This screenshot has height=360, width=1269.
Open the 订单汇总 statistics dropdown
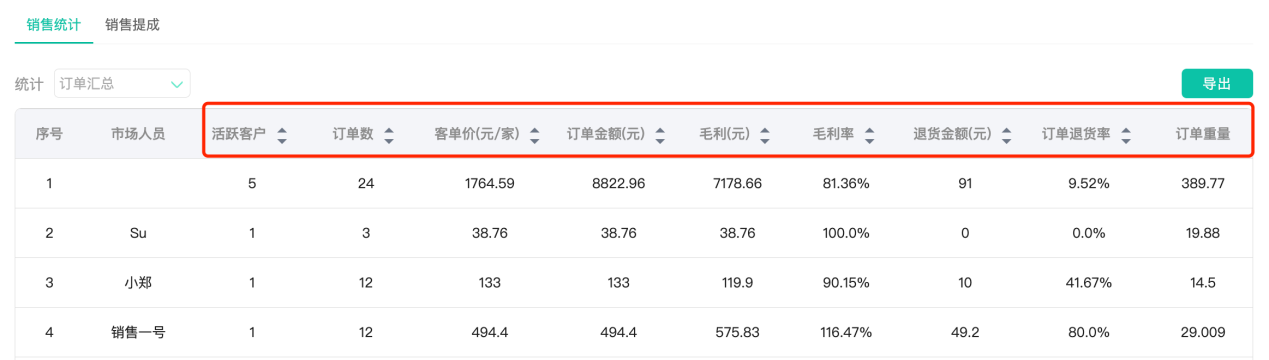[x=121, y=84]
